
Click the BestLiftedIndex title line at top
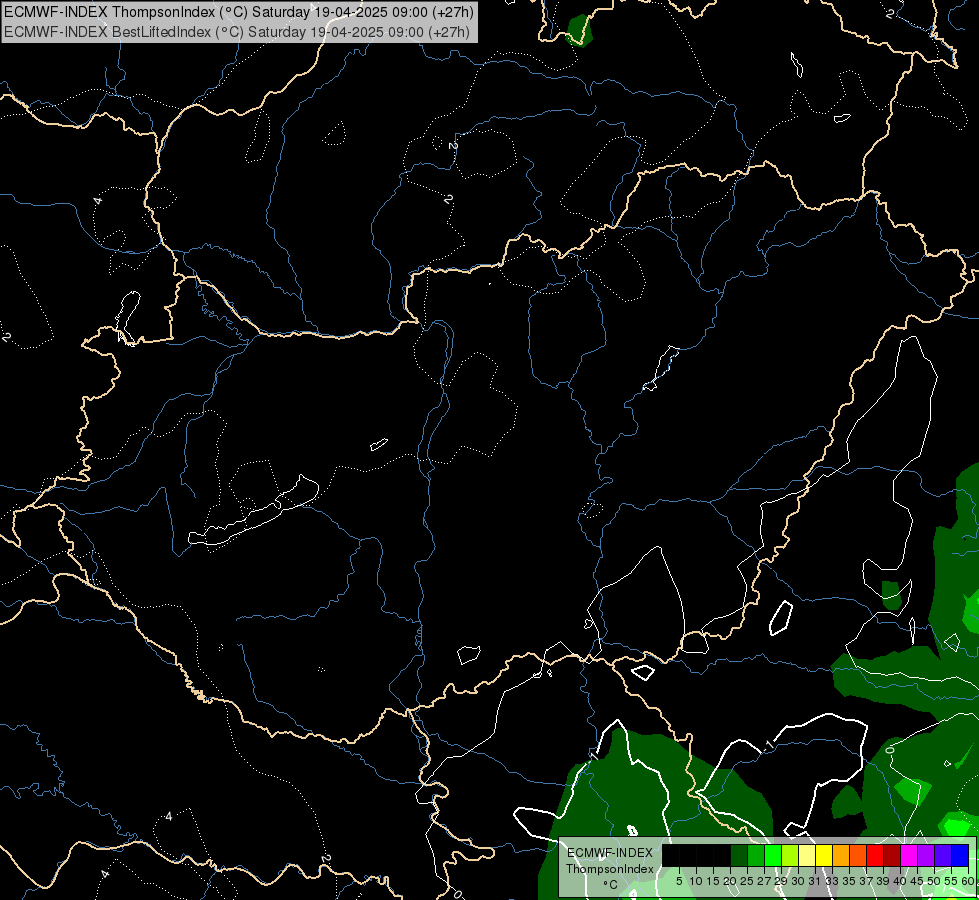[237, 32]
